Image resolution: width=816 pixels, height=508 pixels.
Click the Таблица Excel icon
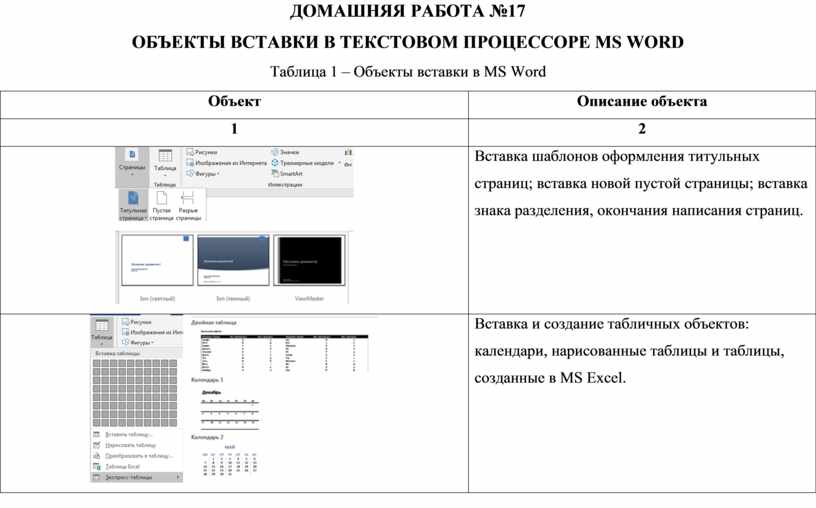pos(96,467)
